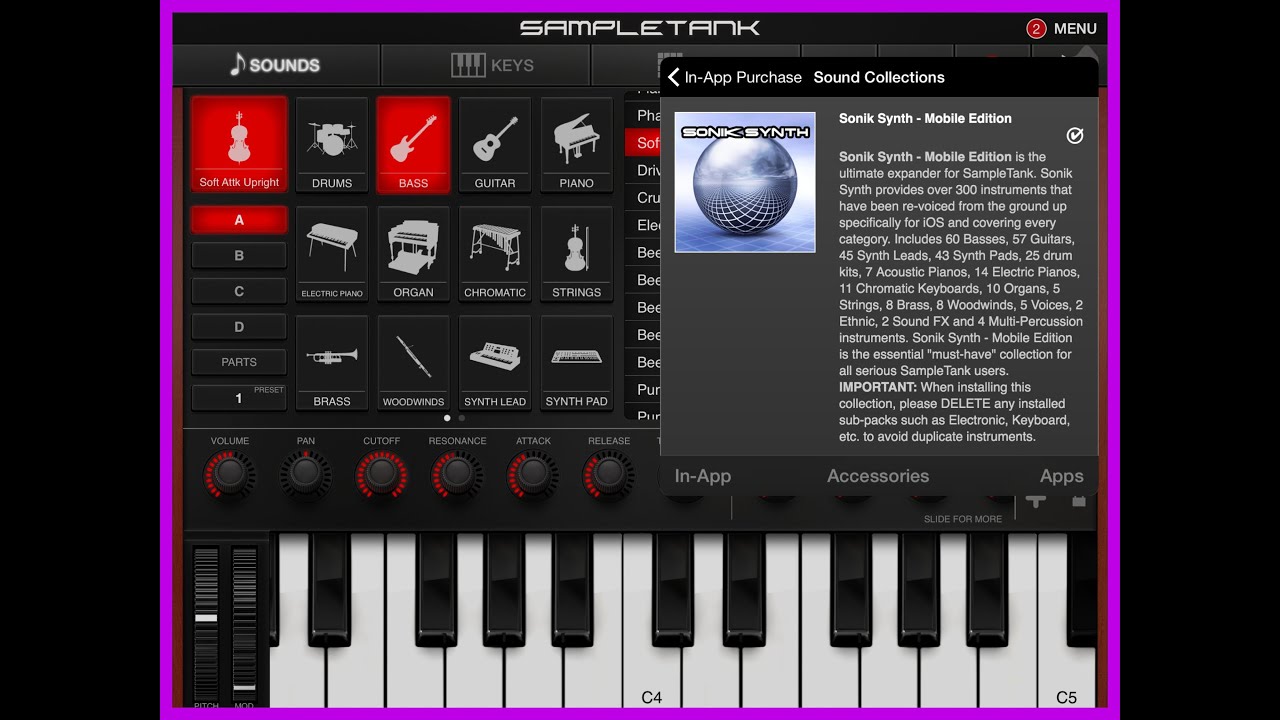The height and width of the screenshot is (720, 1280).
Task: Open the Apps store tab
Action: click(1061, 476)
